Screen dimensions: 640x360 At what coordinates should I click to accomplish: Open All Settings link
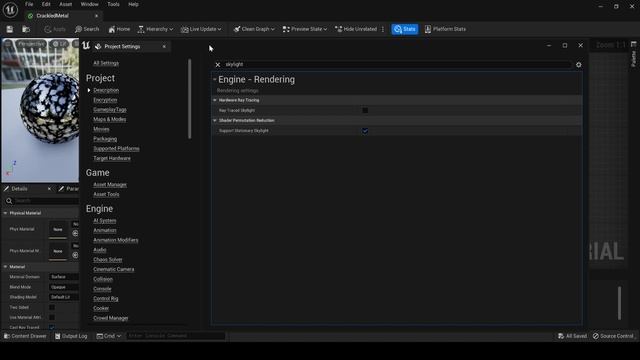106,63
